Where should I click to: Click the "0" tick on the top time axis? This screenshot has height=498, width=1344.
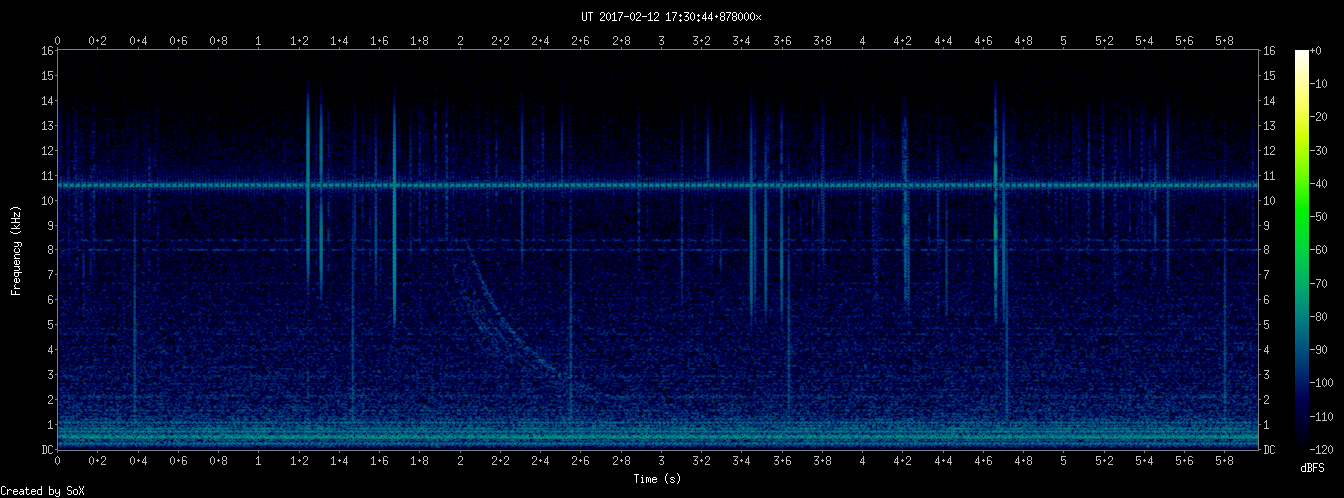[x=58, y=41]
